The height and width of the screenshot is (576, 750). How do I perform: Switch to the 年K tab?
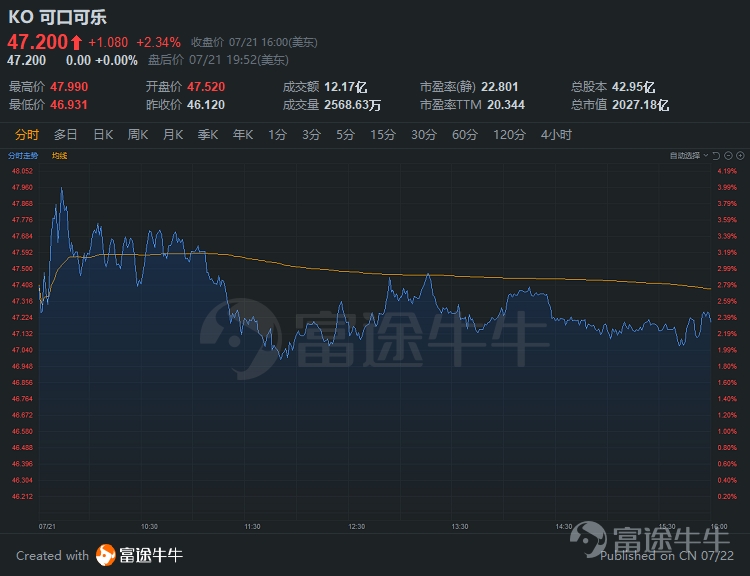coord(243,135)
